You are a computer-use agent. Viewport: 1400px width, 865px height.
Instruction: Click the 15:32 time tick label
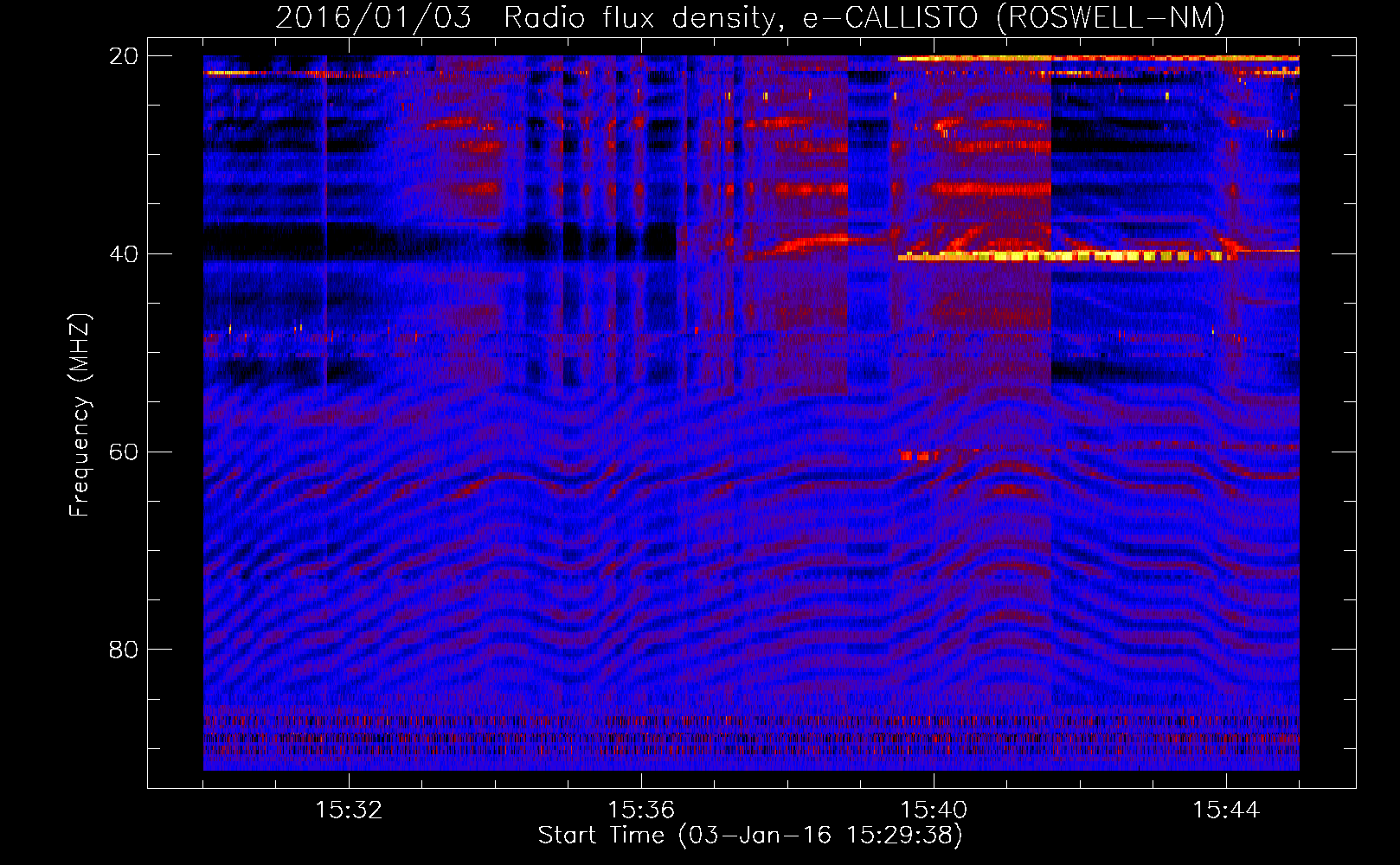tap(349, 811)
